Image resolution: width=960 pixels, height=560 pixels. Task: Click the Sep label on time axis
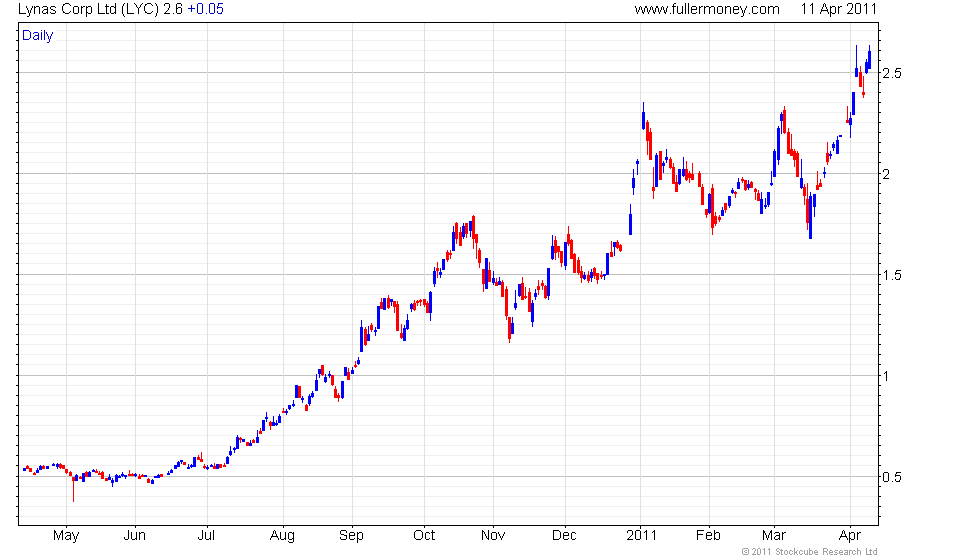(351, 536)
